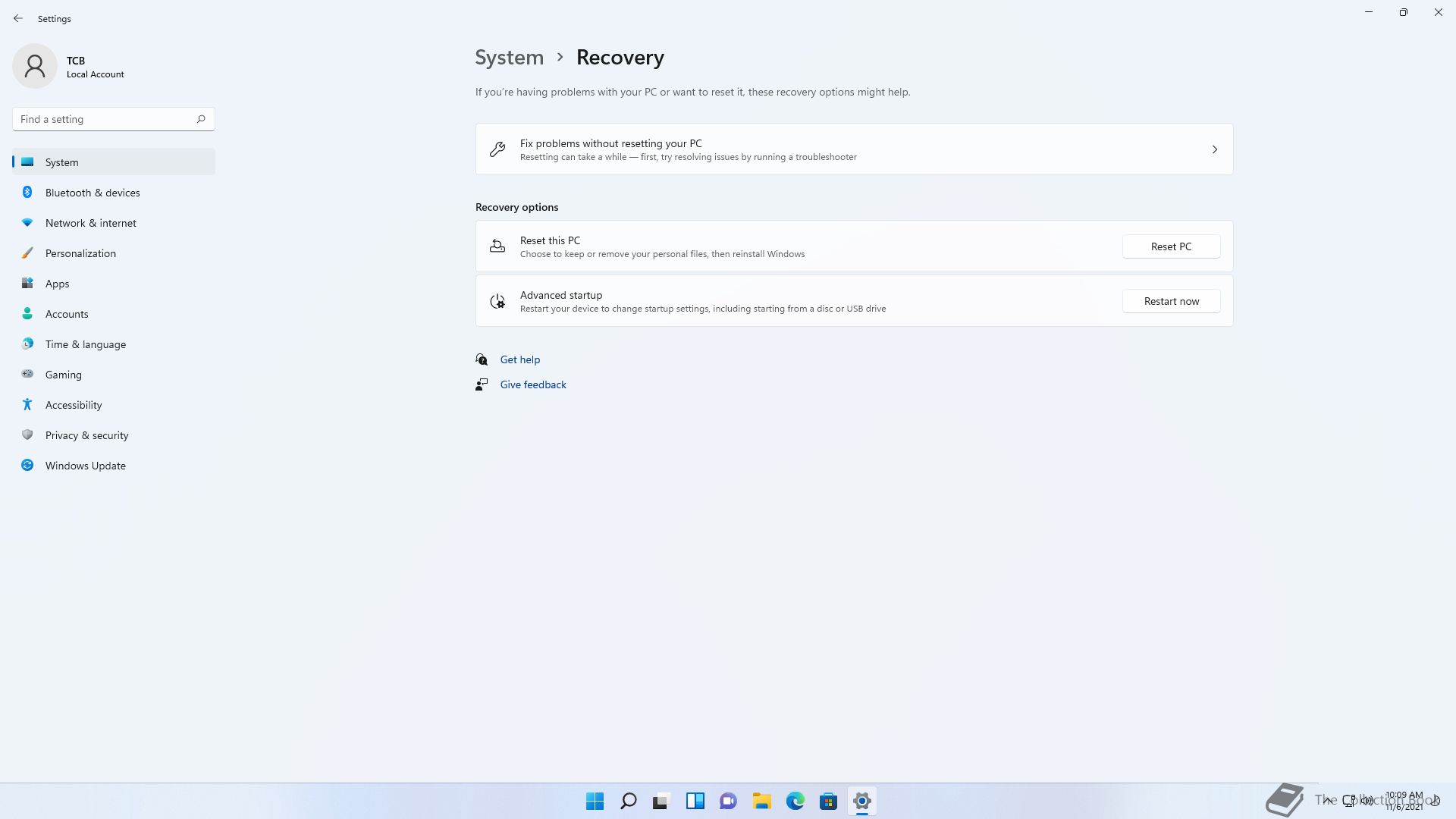Click the Reset PC button
1456x819 pixels.
1171,246
